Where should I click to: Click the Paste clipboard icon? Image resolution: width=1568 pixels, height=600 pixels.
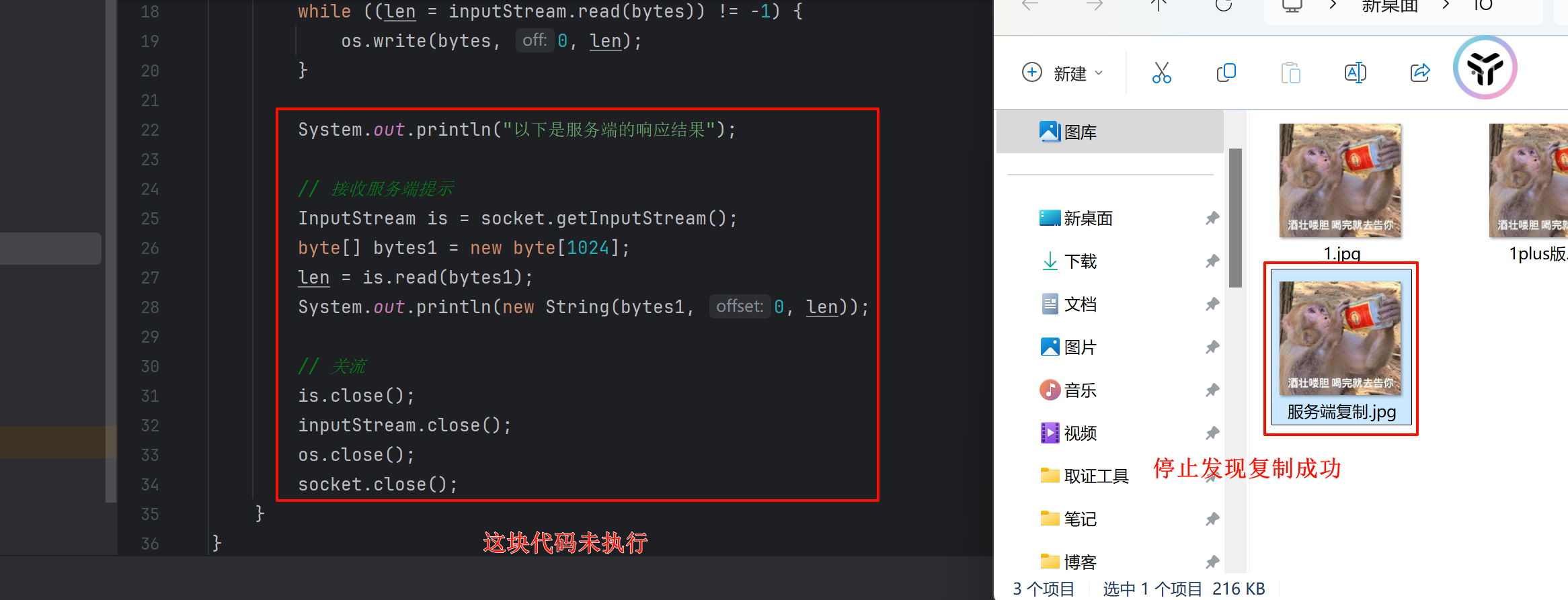pos(1290,73)
